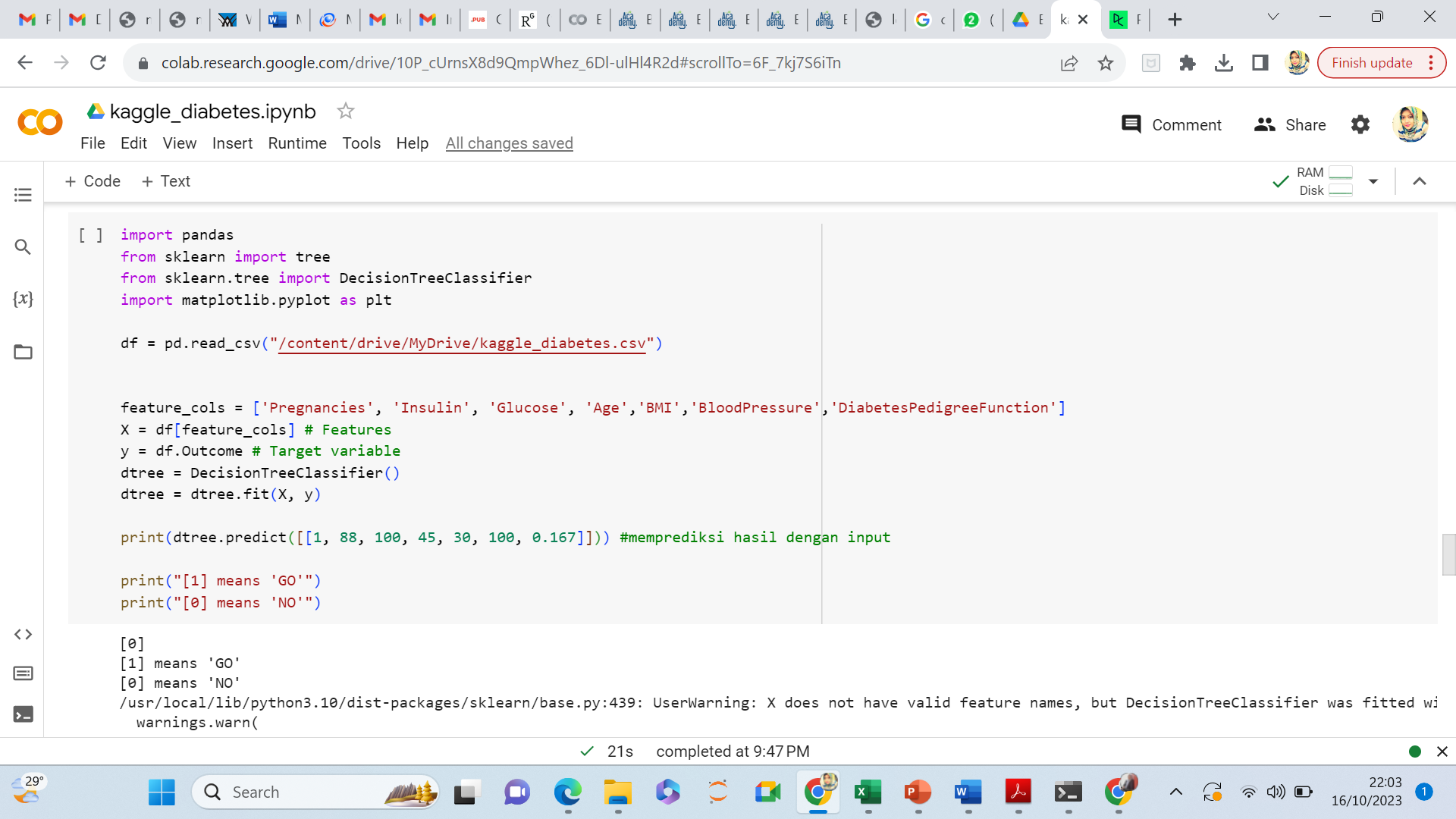
Task: Bookmark this page with the star
Action: point(1106,63)
